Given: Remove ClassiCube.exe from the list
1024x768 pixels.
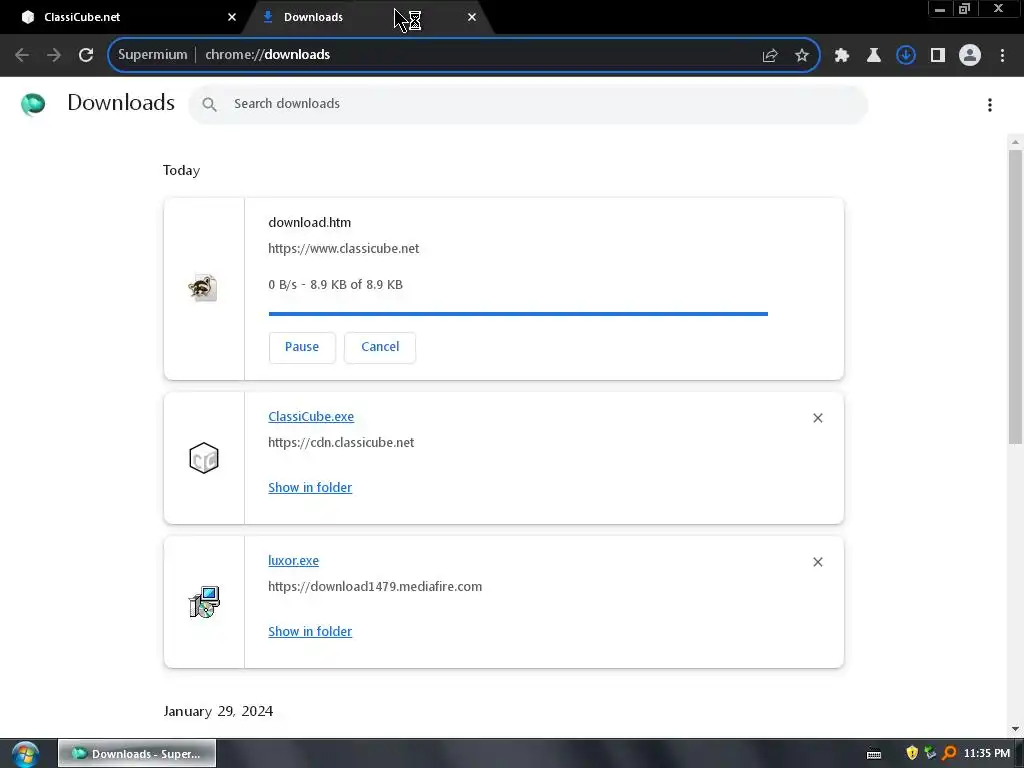Looking at the screenshot, I should [818, 418].
